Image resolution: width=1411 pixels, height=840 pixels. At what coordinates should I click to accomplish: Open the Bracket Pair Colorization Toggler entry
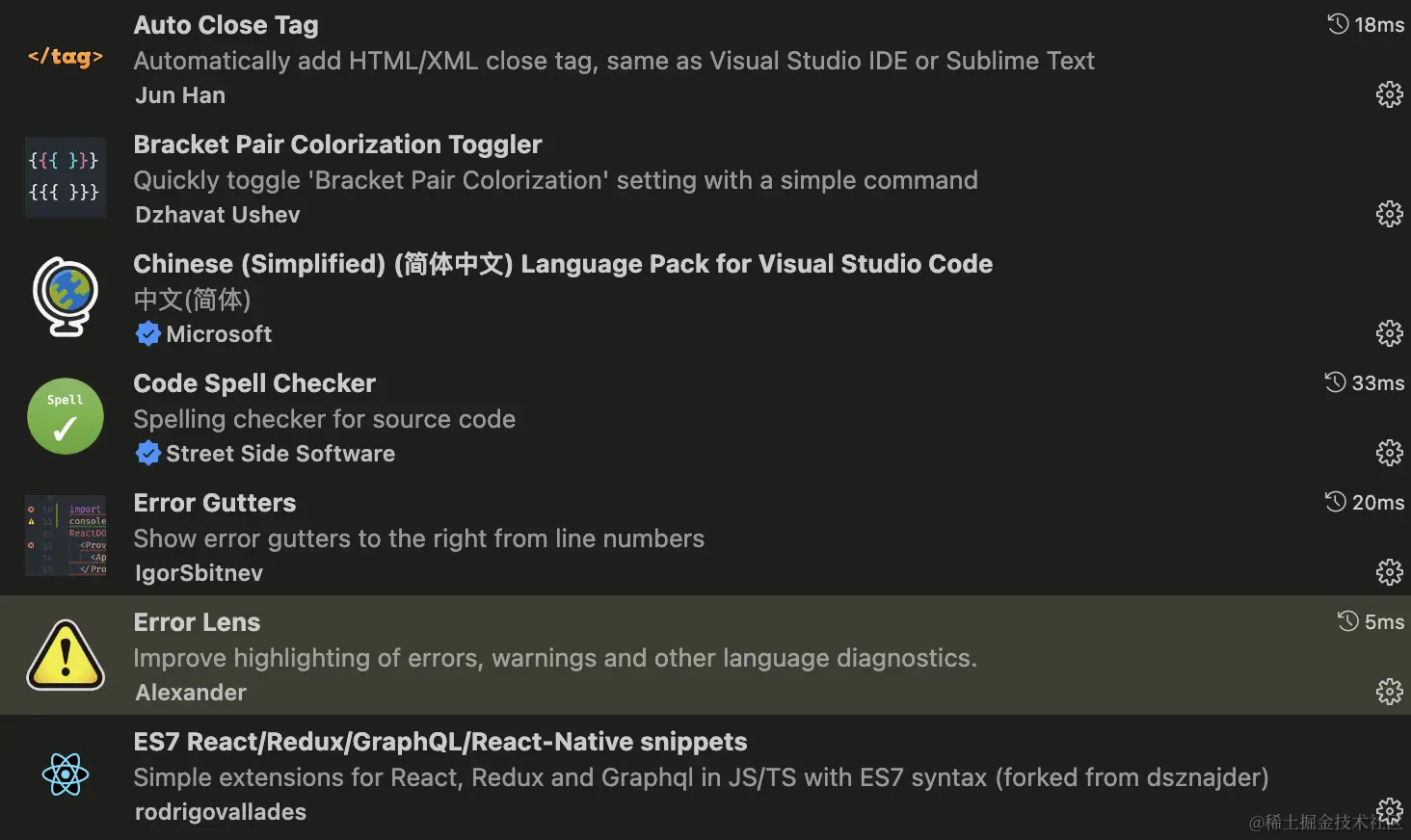[x=337, y=144]
